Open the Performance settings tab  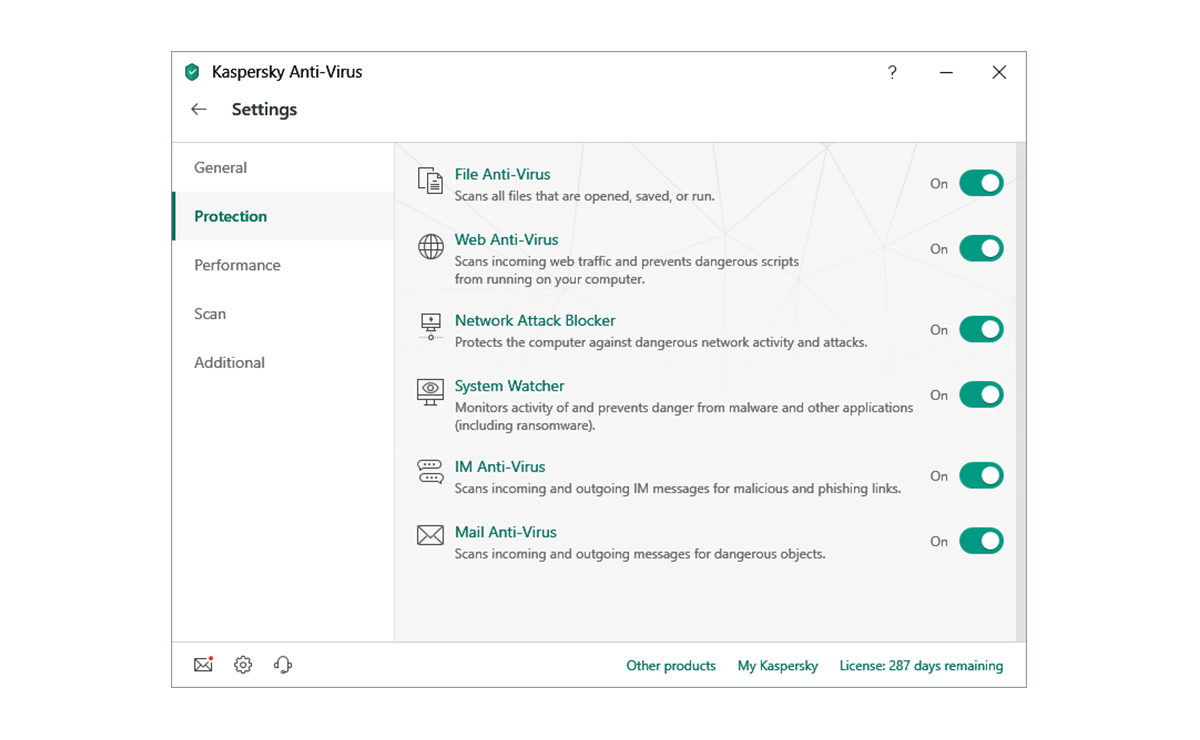[x=283, y=265]
